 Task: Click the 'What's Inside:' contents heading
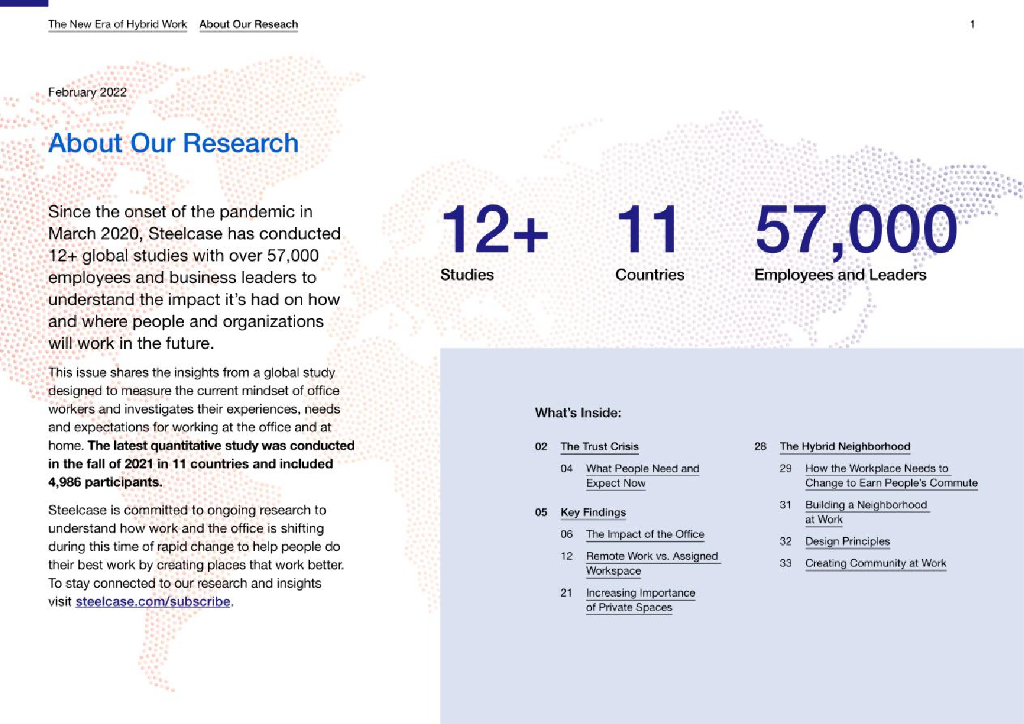[x=578, y=413]
